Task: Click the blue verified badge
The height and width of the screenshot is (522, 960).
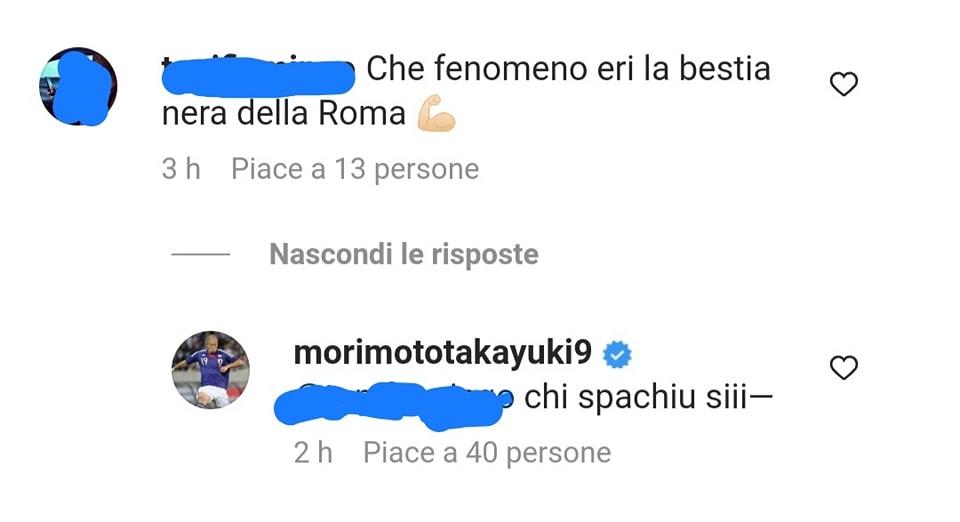Action: pos(617,355)
